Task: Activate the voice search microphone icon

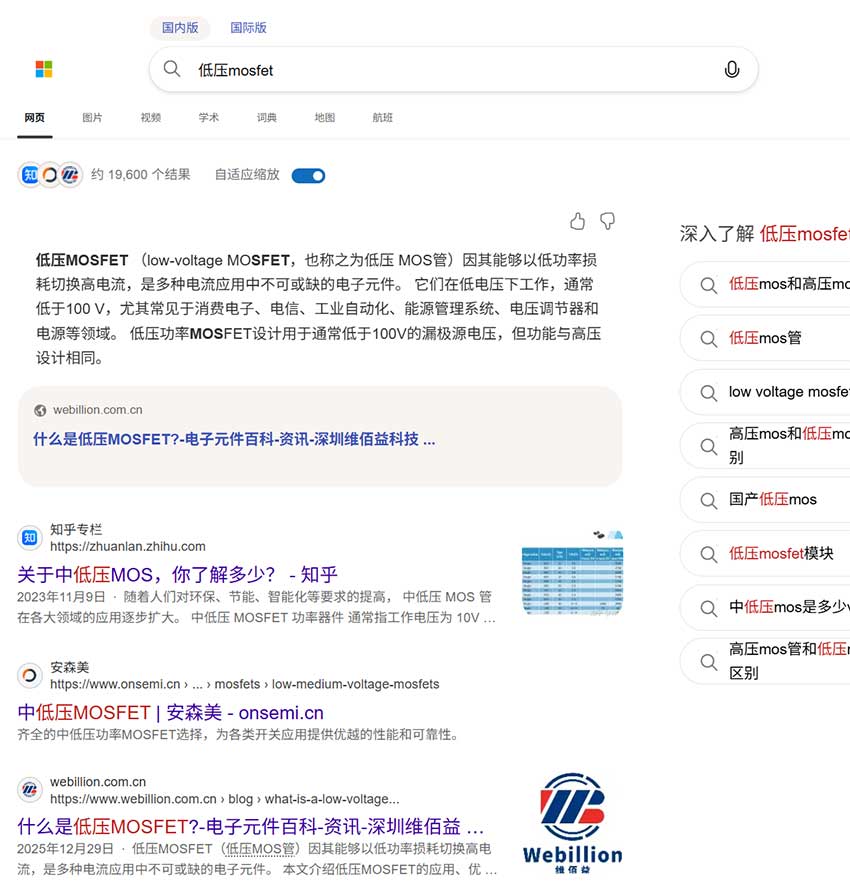Action: point(732,69)
